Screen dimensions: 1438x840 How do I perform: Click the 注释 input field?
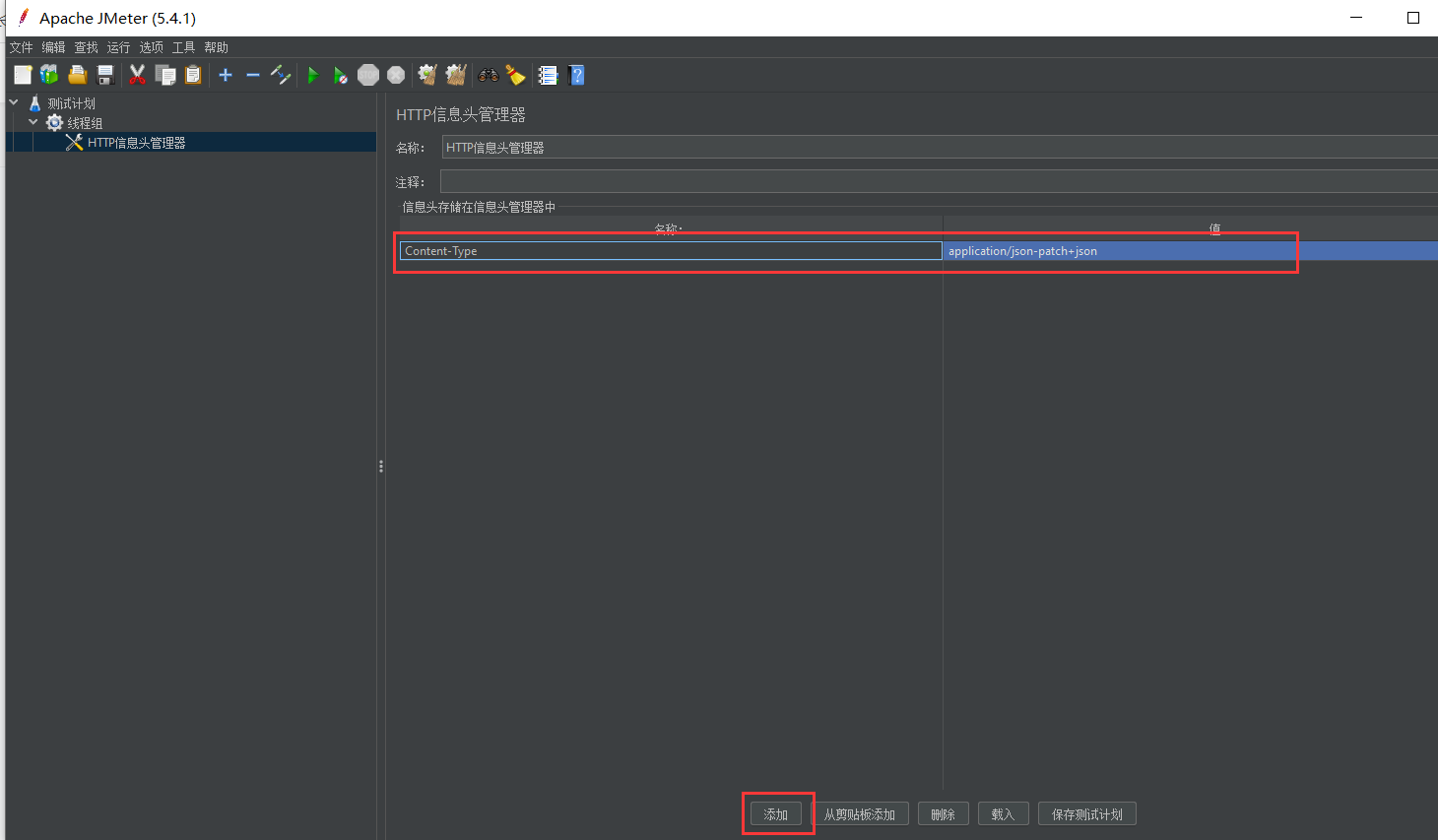(x=939, y=181)
